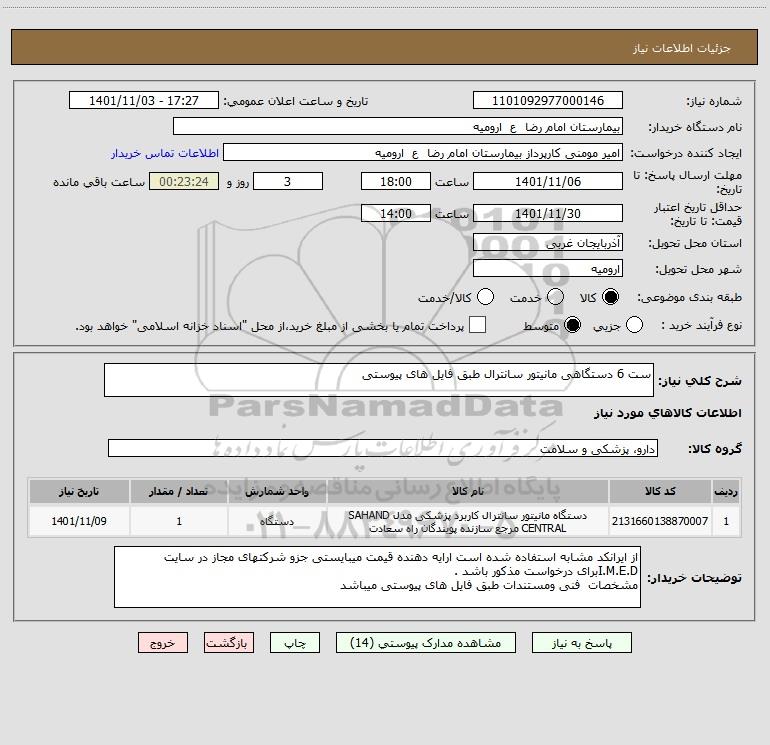Open مشاهده مدارک پیوستی (14) button

tap(426, 643)
